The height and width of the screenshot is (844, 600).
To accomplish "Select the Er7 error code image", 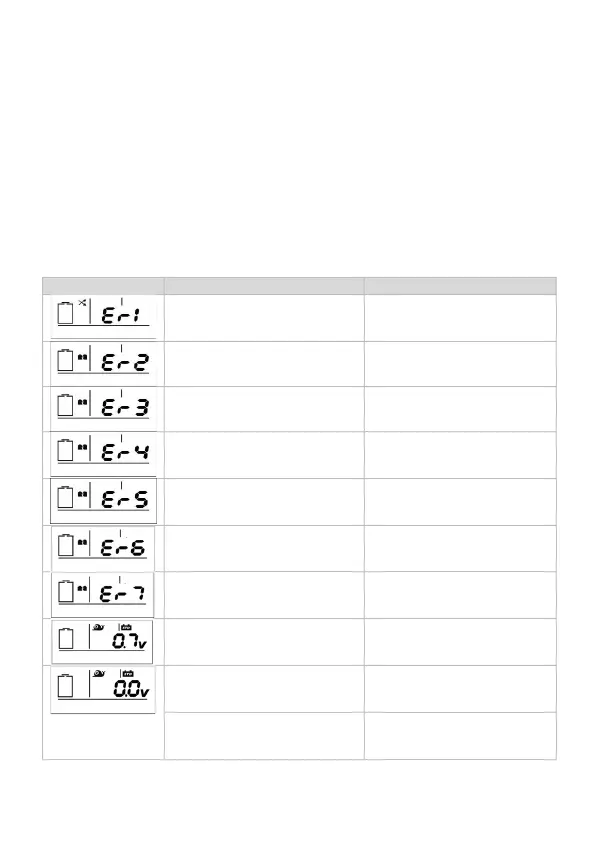I will pyautogui.click(x=104, y=594).
